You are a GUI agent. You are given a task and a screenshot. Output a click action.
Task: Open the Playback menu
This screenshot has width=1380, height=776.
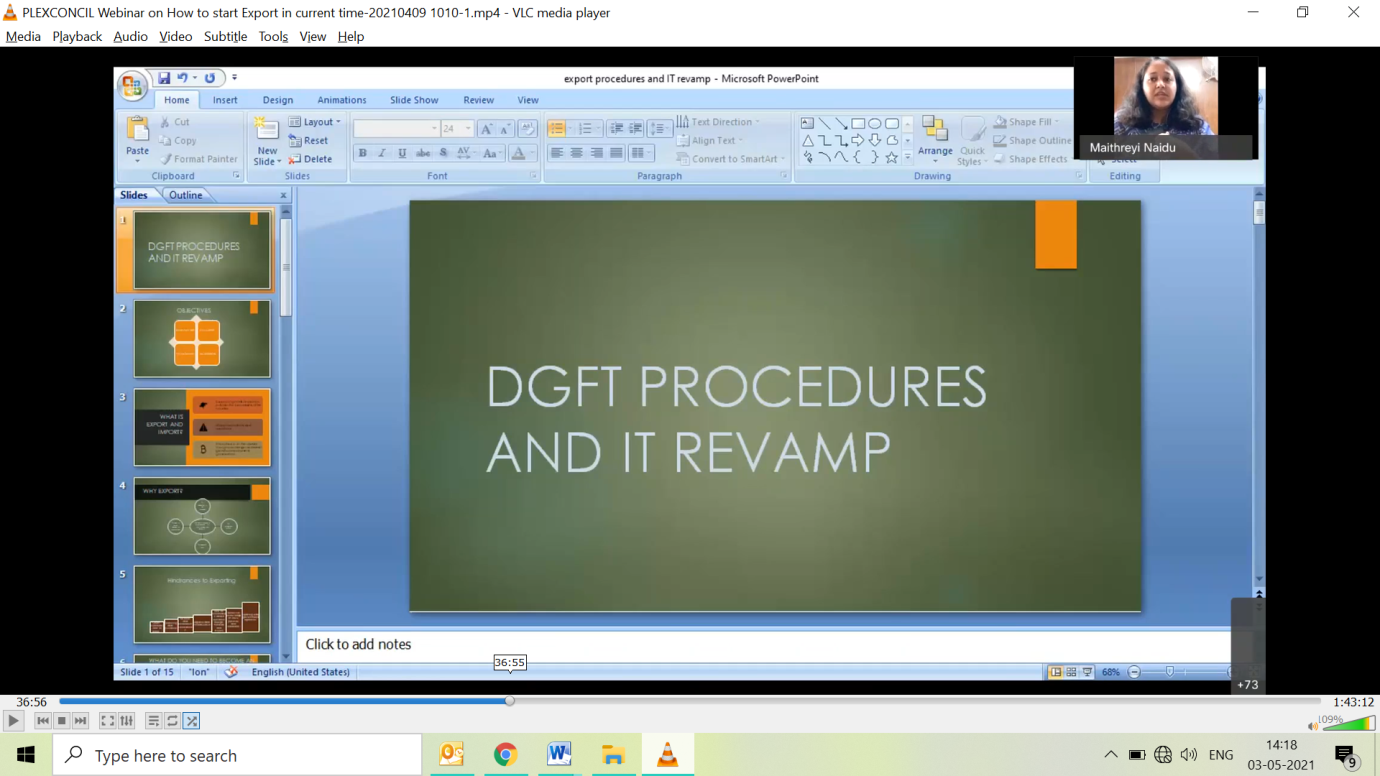coord(77,37)
